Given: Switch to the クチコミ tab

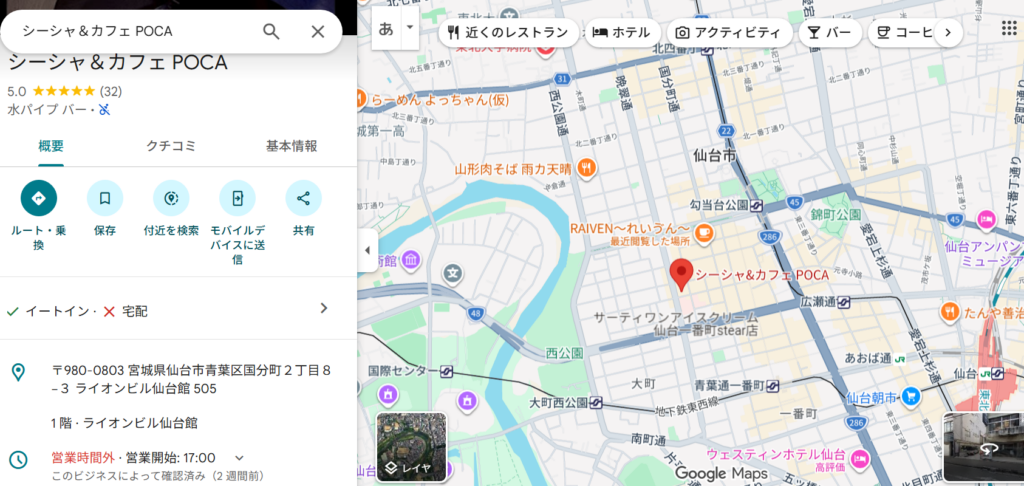Looking at the screenshot, I should [x=171, y=146].
